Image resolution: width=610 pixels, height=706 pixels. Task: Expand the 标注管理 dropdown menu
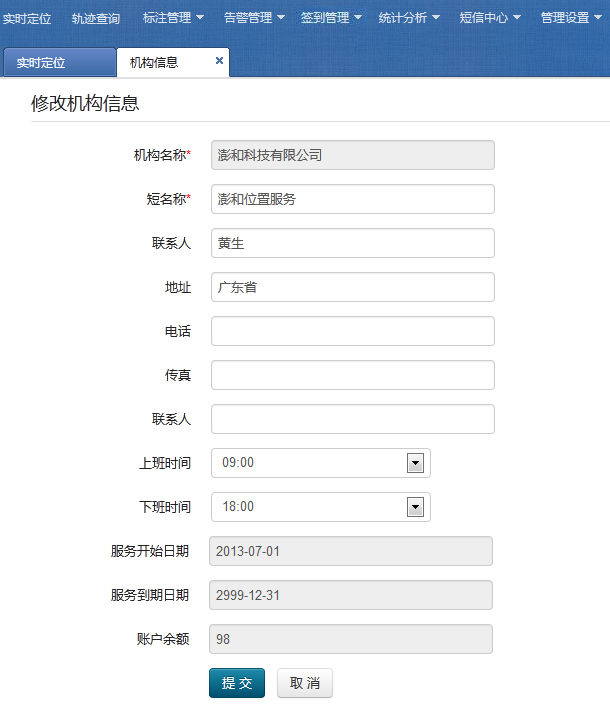click(x=173, y=18)
